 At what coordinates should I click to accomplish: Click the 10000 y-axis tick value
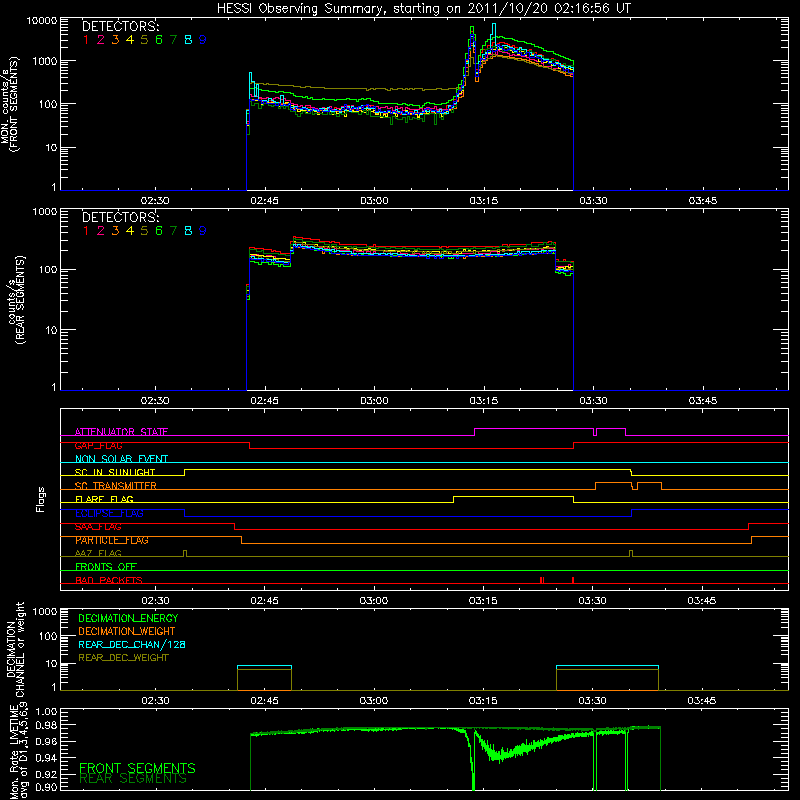(x=41, y=21)
